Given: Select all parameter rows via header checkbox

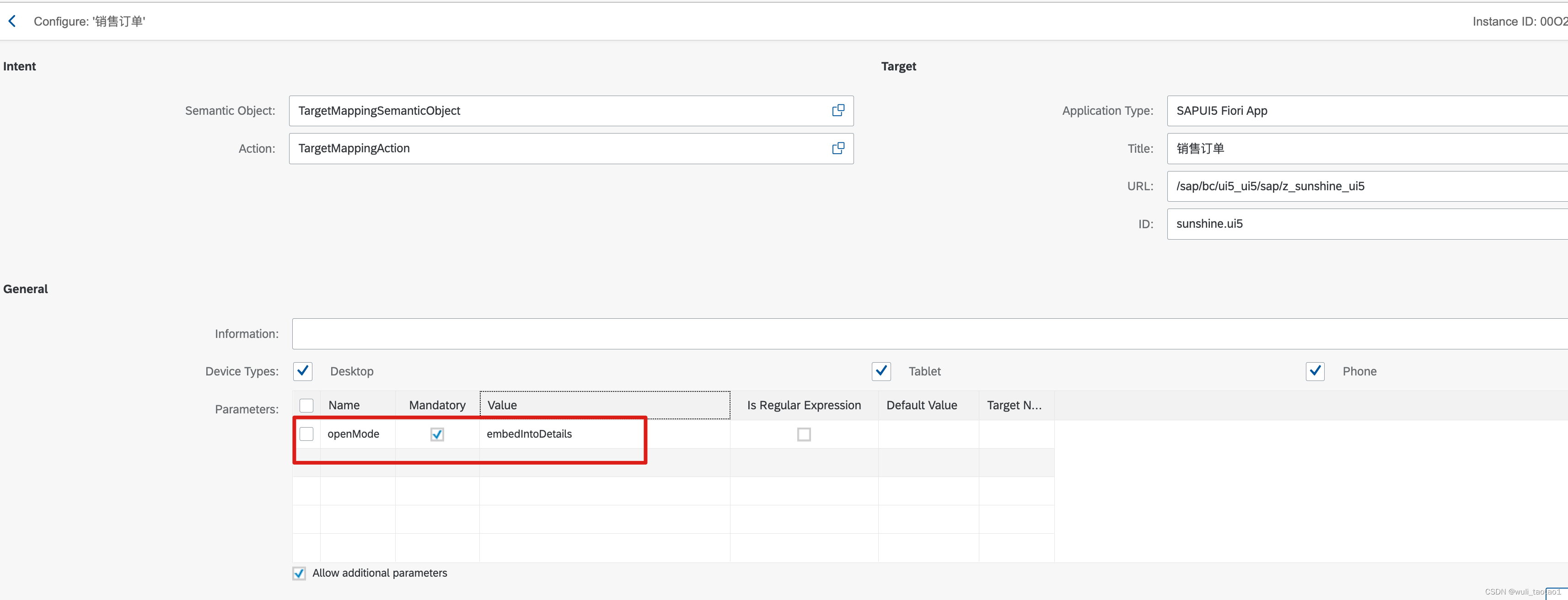Looking at the screenshot, I should pyautogui.click(x=306, y=405).
